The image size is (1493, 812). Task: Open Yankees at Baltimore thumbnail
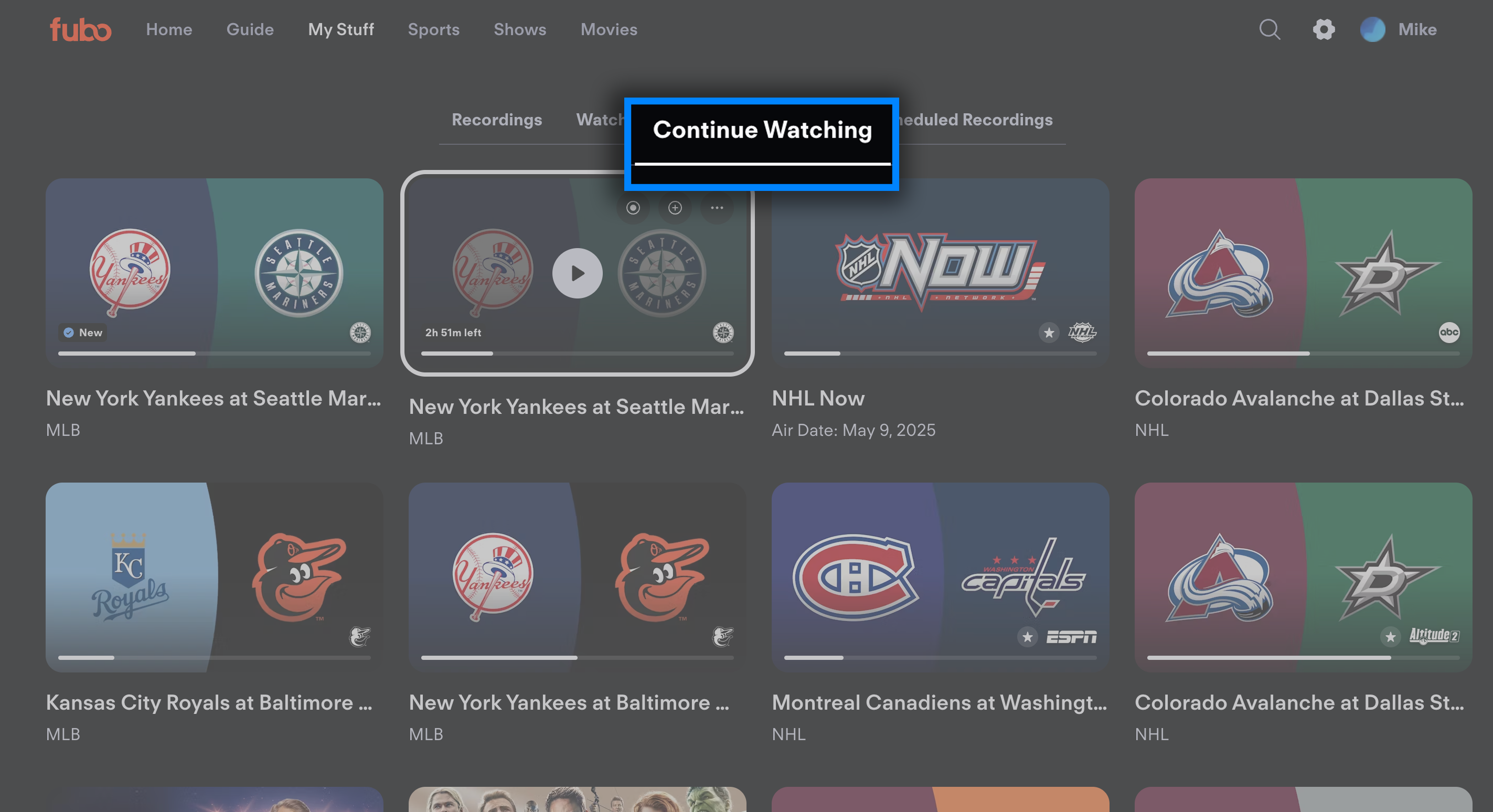tap(577, 578)
